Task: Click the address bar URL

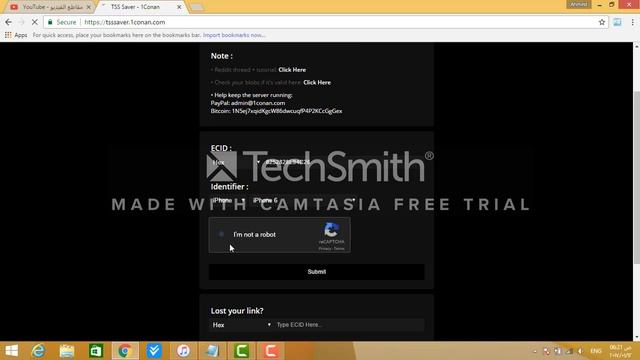Action: click(x=124, y=22)
